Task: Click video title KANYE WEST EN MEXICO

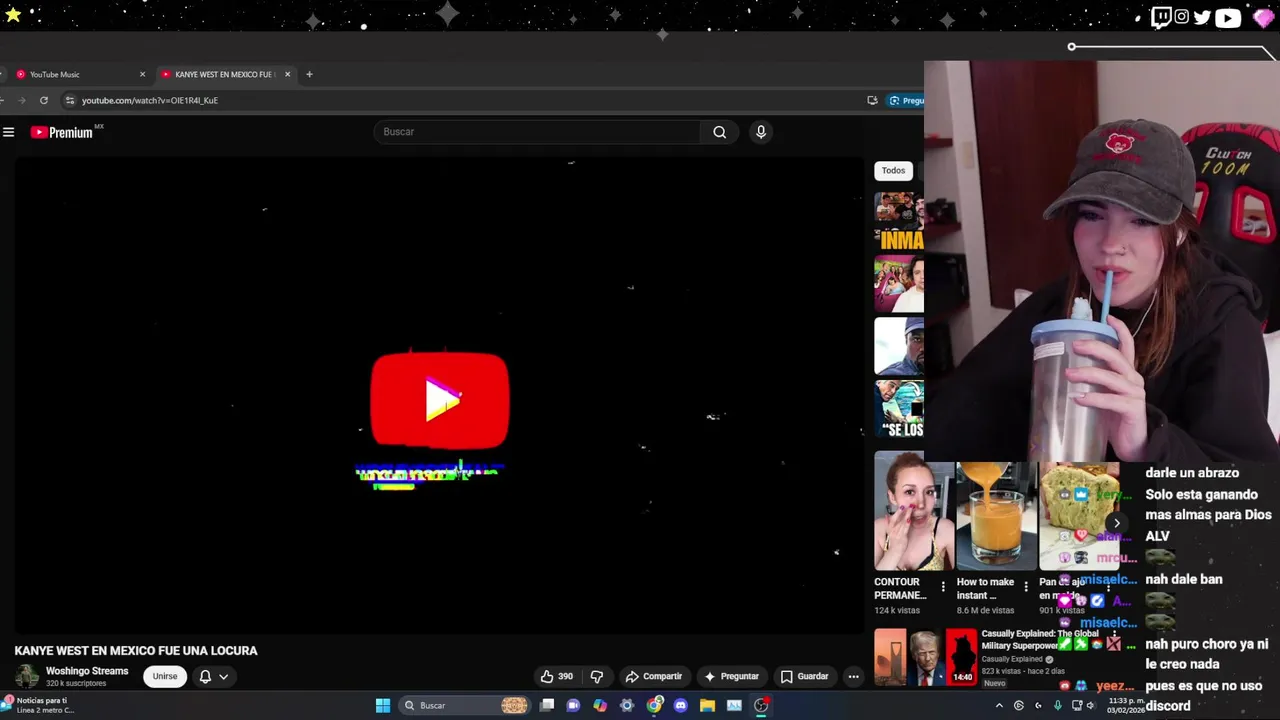Action: 136,650
